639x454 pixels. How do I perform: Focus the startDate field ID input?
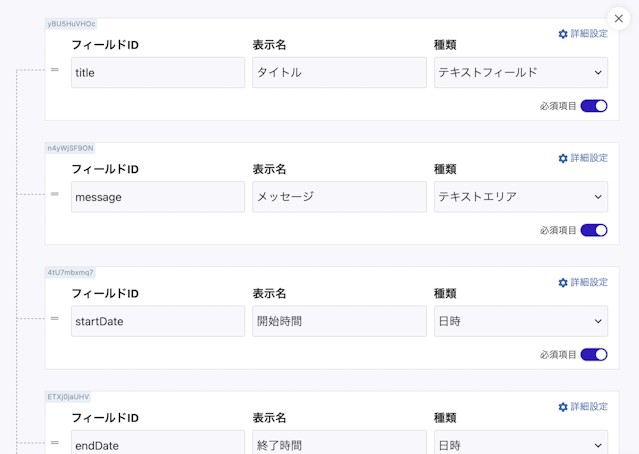pyautogui.click(x=158, y=321)
